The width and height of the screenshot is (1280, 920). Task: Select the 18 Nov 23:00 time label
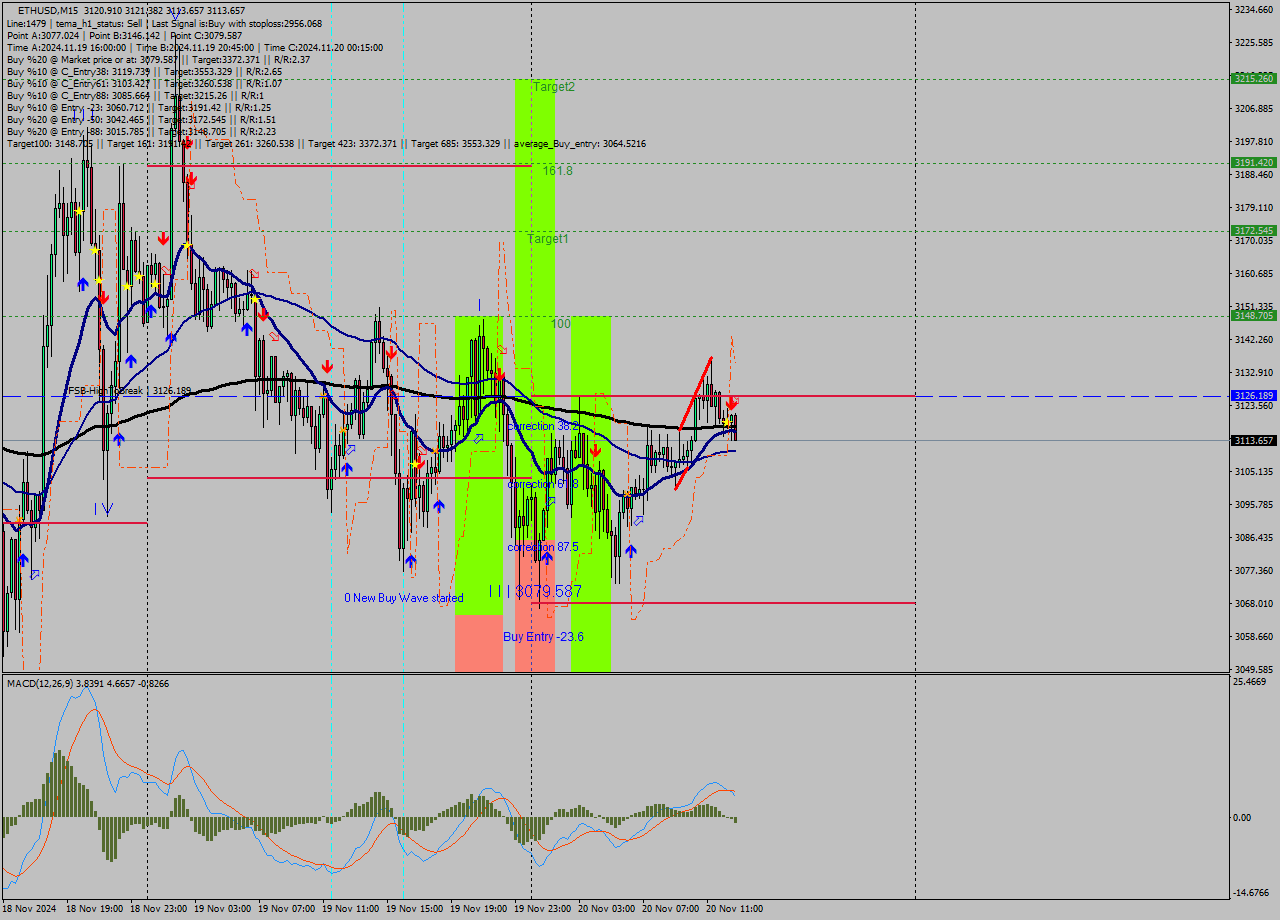point(159,909)
